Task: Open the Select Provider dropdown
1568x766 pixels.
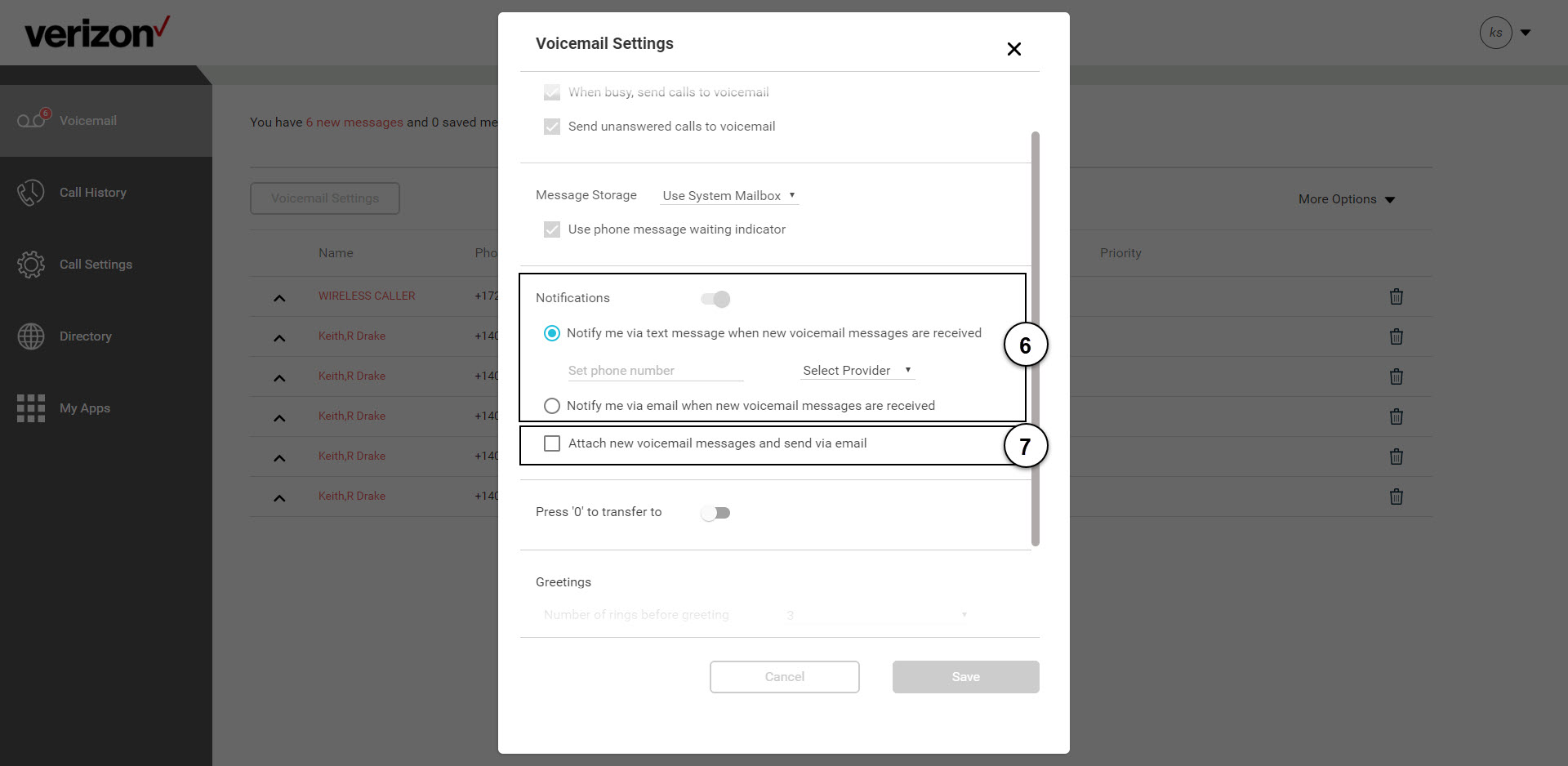Action: 857,371
